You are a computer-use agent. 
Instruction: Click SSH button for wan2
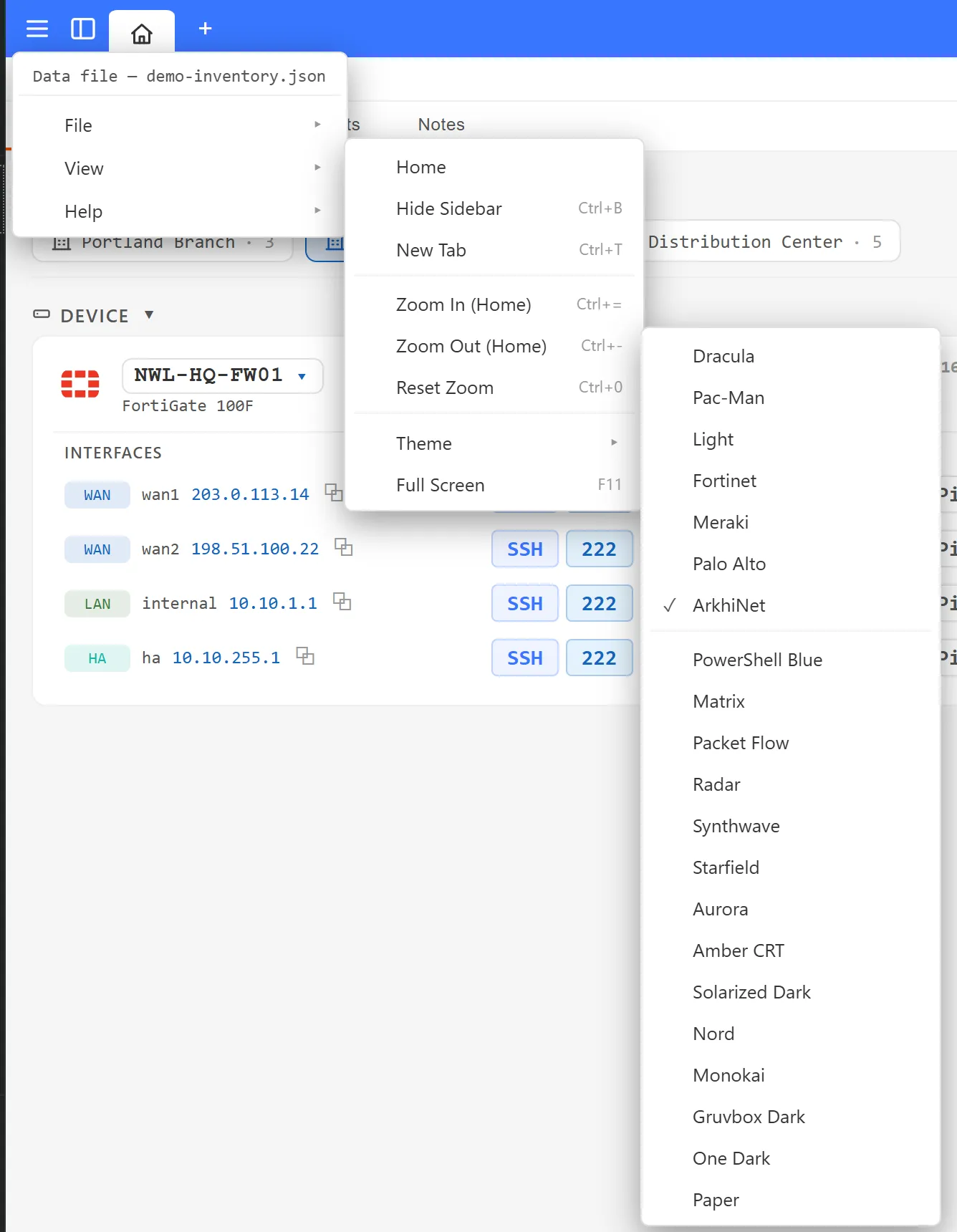pos(525,549)
